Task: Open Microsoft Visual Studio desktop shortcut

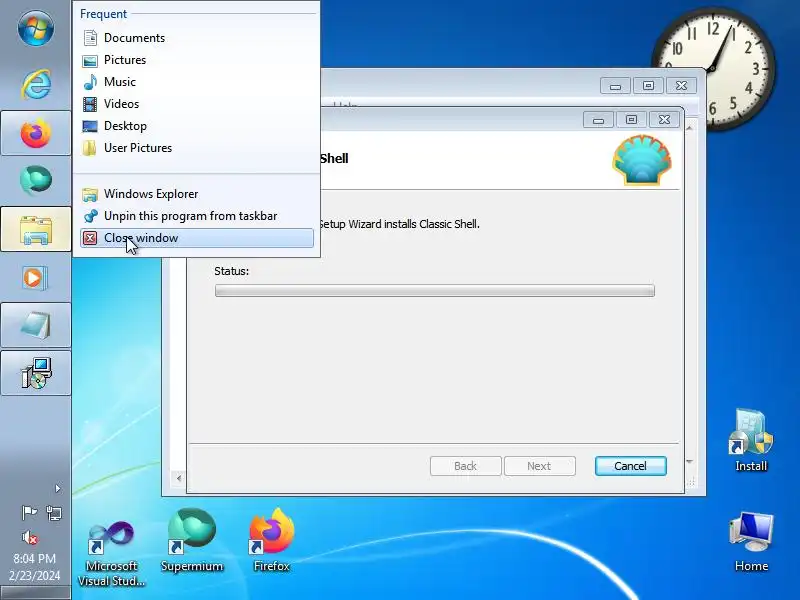Action: (x=112, y=553)
